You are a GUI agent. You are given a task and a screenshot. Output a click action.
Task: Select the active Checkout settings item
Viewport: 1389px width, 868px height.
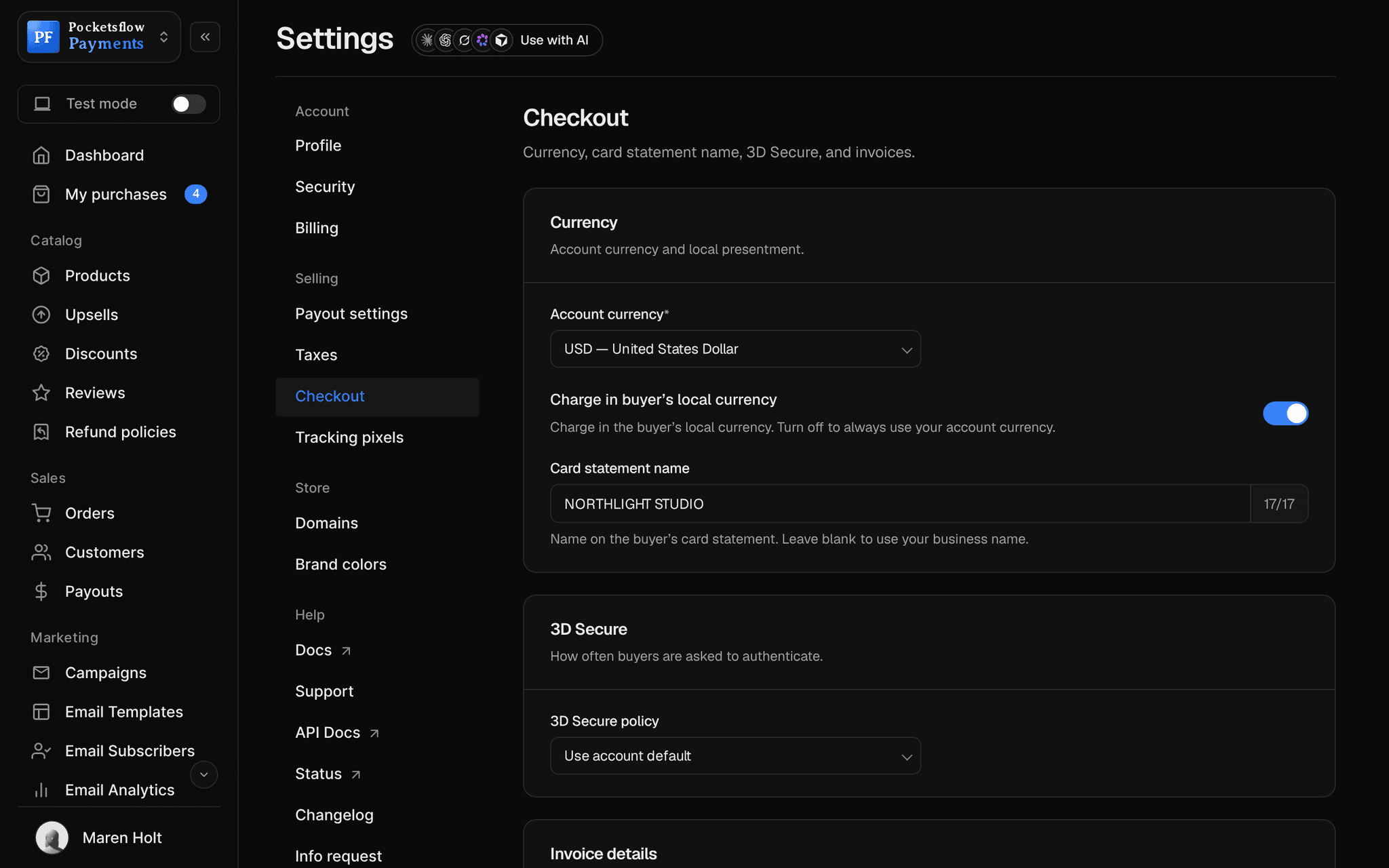(x=377, y=397)
